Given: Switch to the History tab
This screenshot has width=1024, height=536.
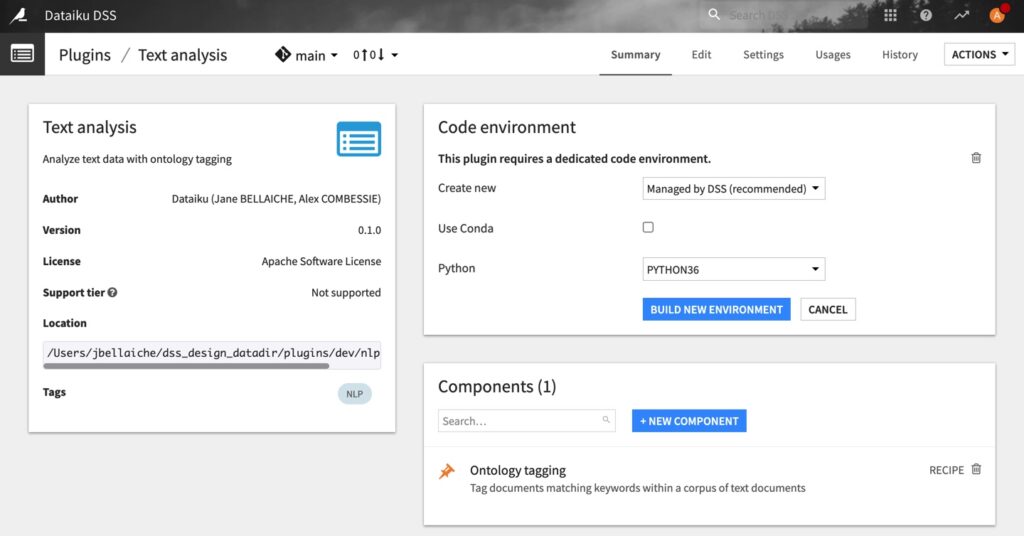Looking at the screenshot, I should [x=899, y=55].
